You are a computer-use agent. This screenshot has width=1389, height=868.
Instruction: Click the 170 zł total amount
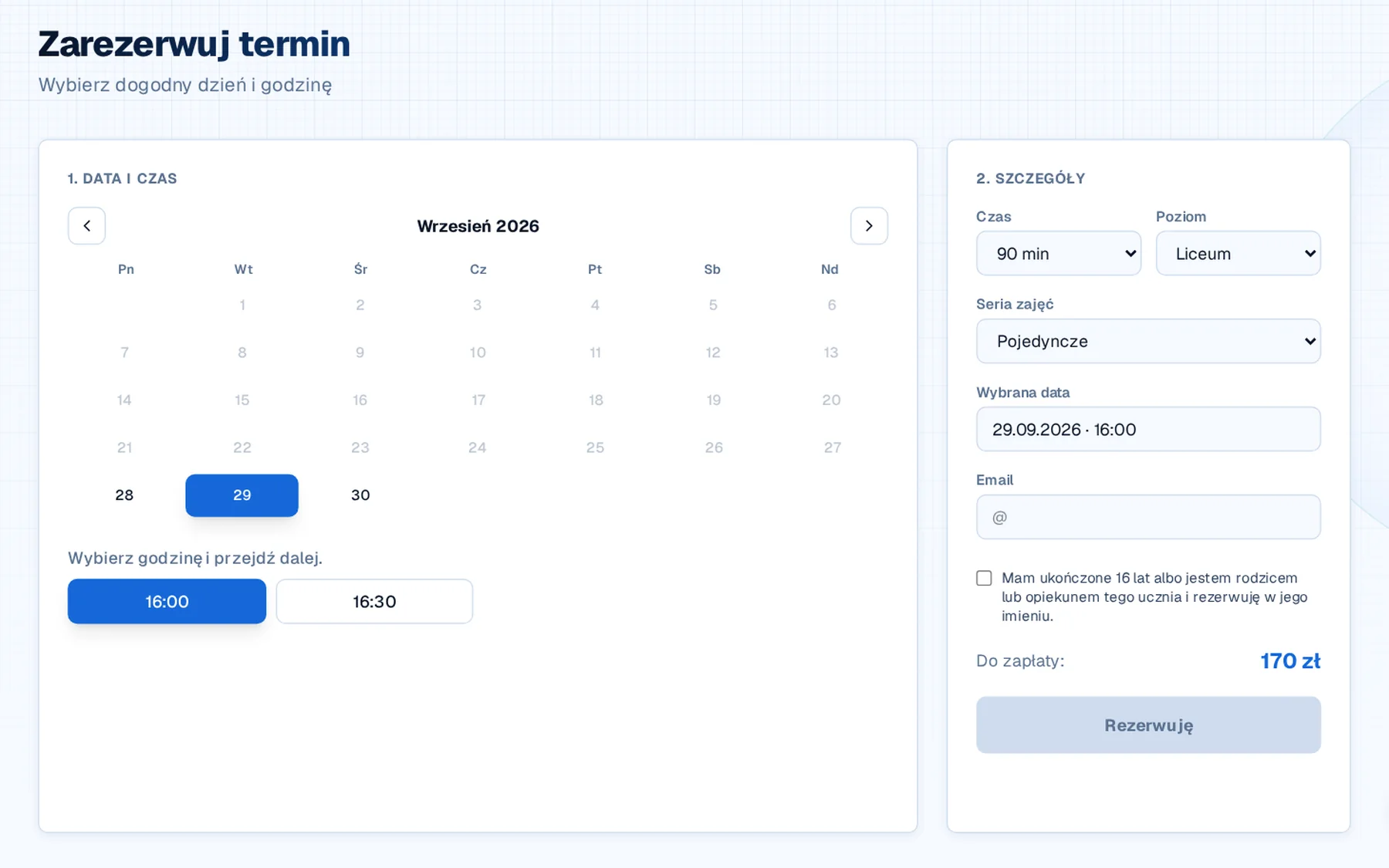tap(1290, 661)
